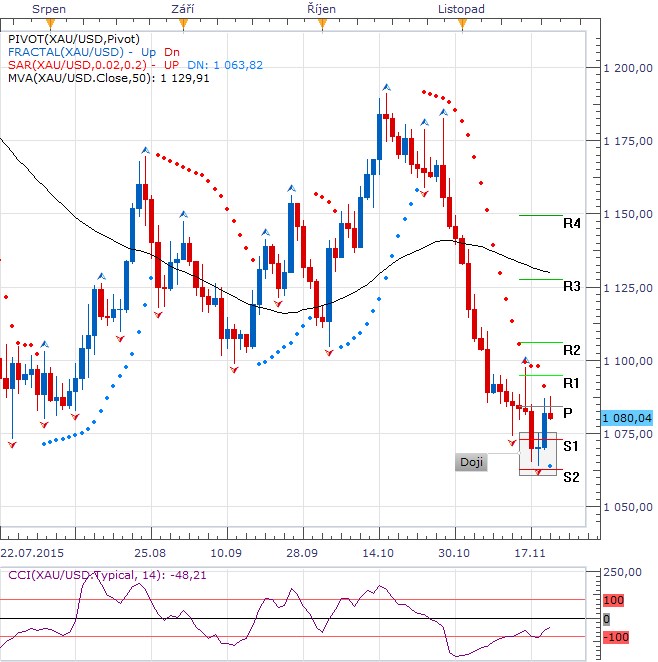Click the 1 200,00 price axis label
This screenshot has width=658, height=662.
pos(628,68)
